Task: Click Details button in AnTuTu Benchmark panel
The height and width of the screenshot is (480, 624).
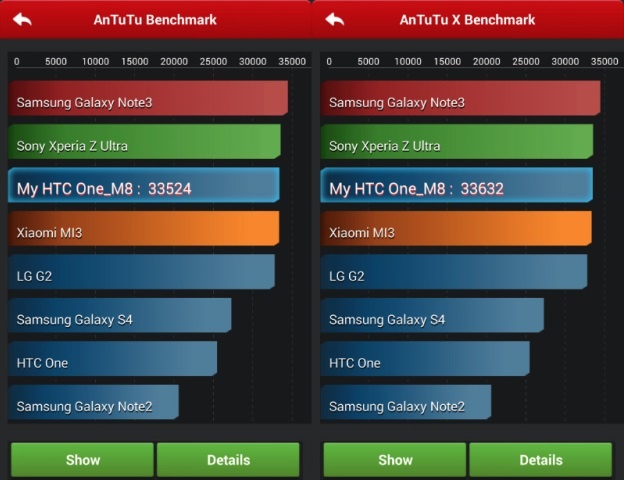Action: (228, 460)
